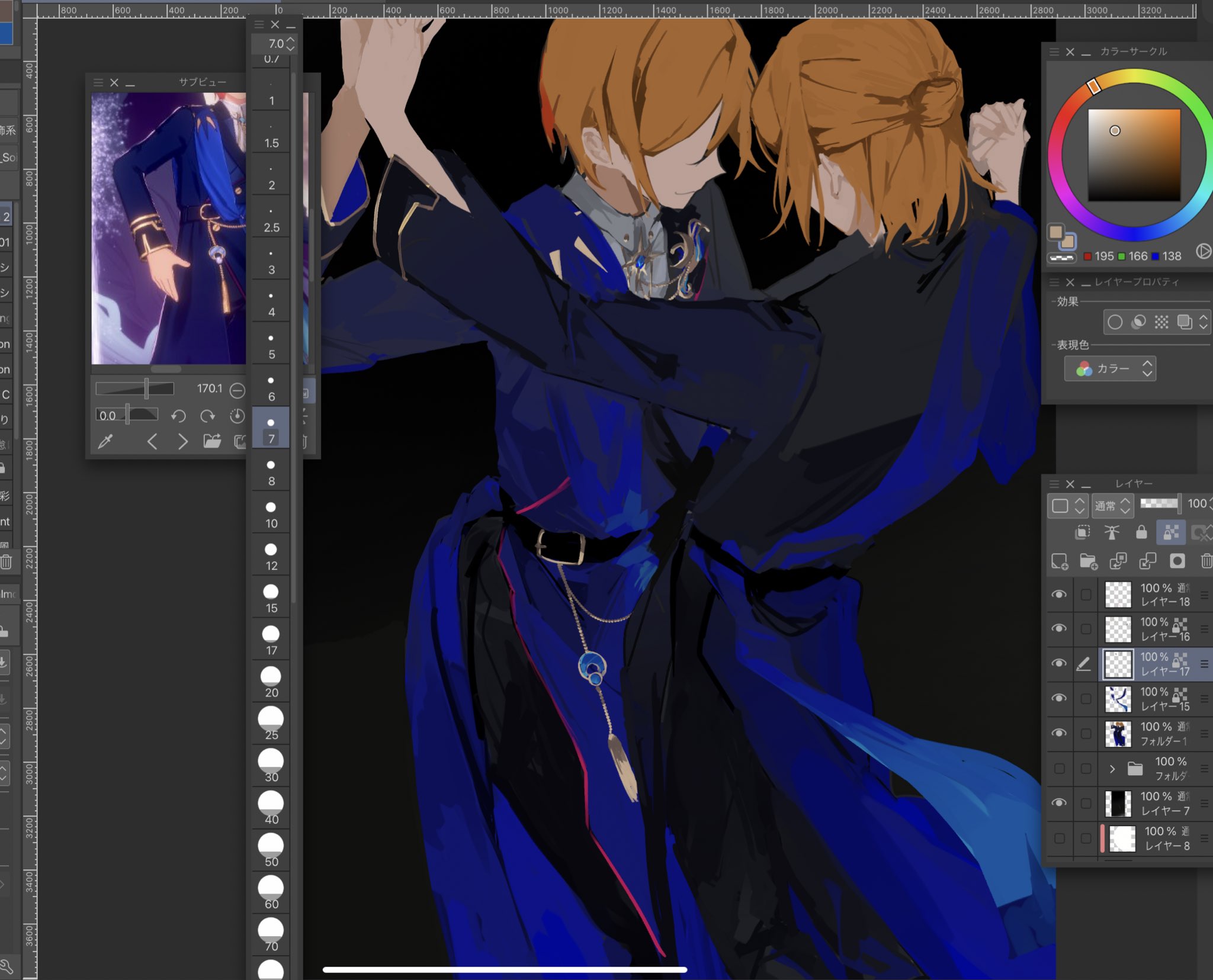Open the カラー expression color dropdown
Viewport: 1213px width, 980px height.
(1110, 369)
